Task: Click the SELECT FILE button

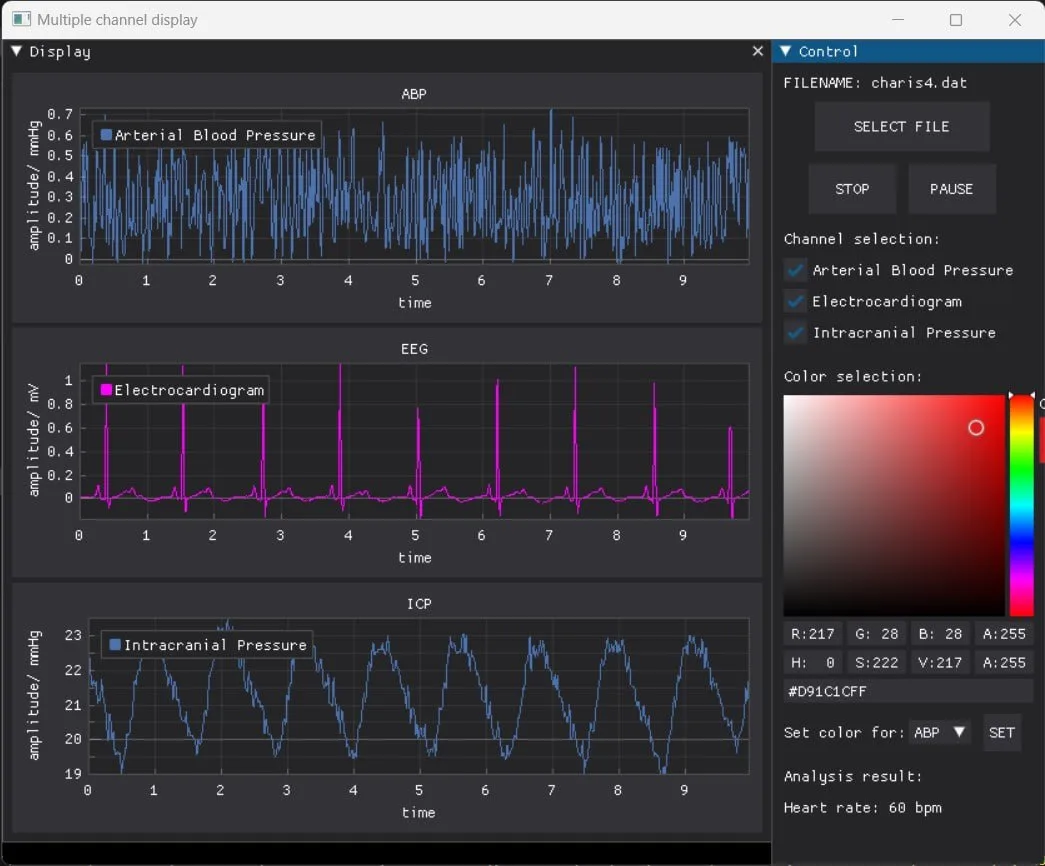Action: (x=902, y=127)
